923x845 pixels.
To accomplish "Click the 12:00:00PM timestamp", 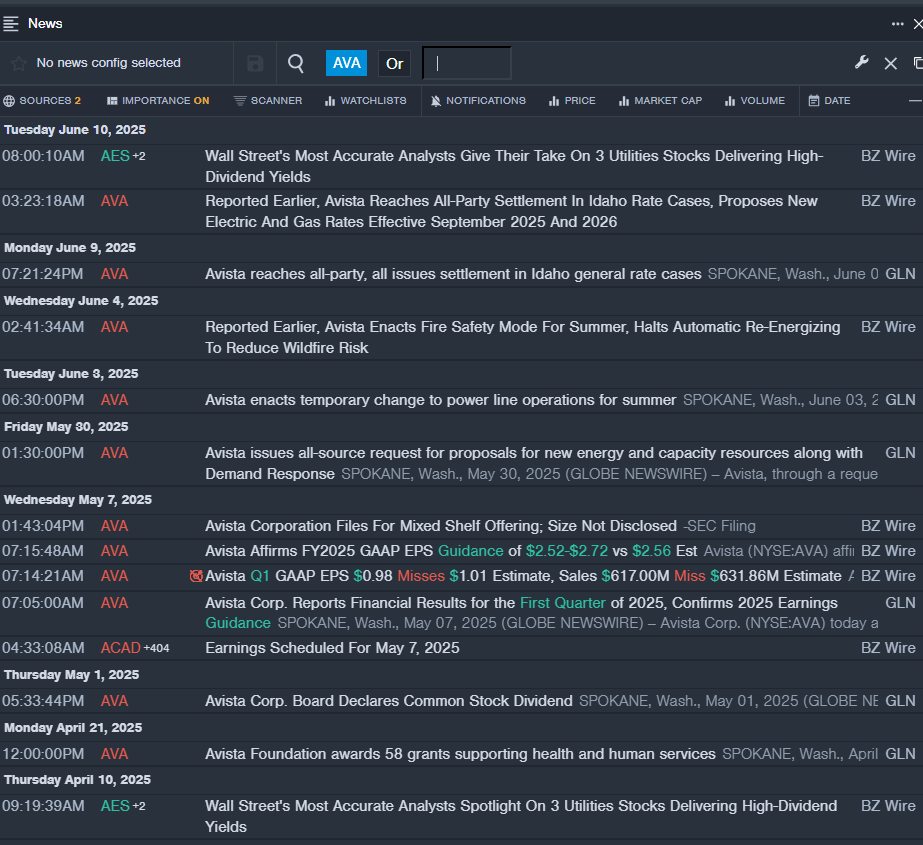I will [43, 754].
